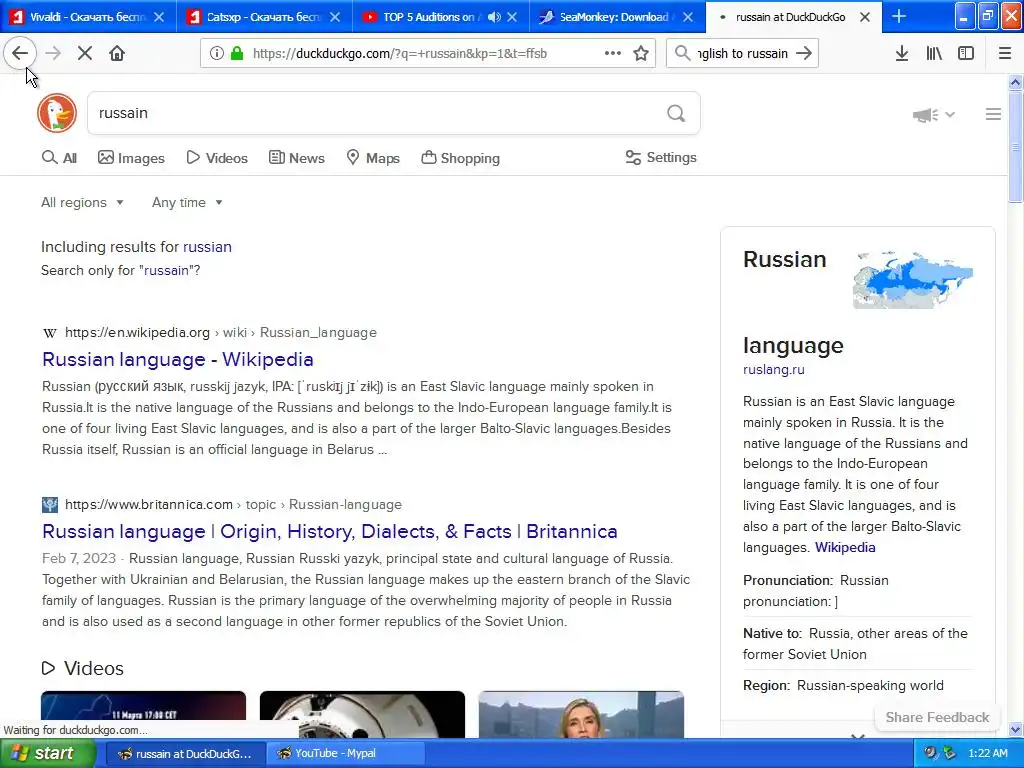Select the Videos search category
Image resolution: width=1024 pixels, height=768 pixels.
coord(217,158)
